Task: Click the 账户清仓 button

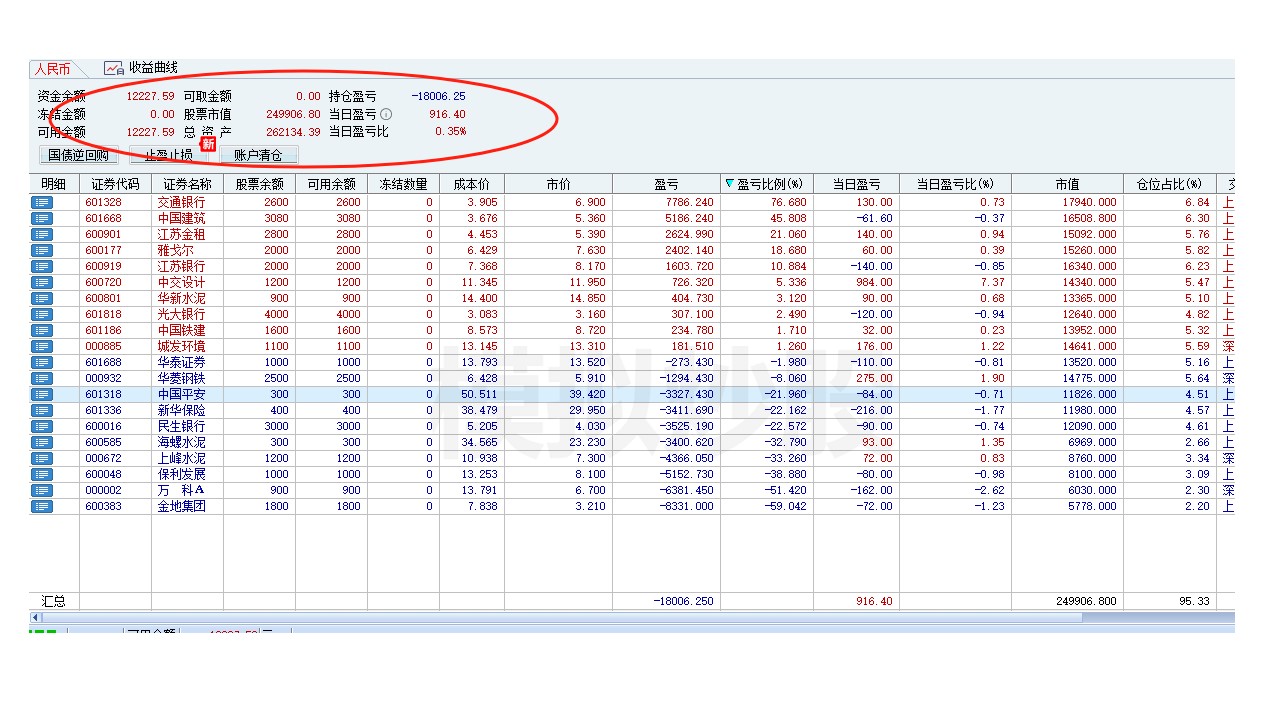Action: [x=259, y=155]
